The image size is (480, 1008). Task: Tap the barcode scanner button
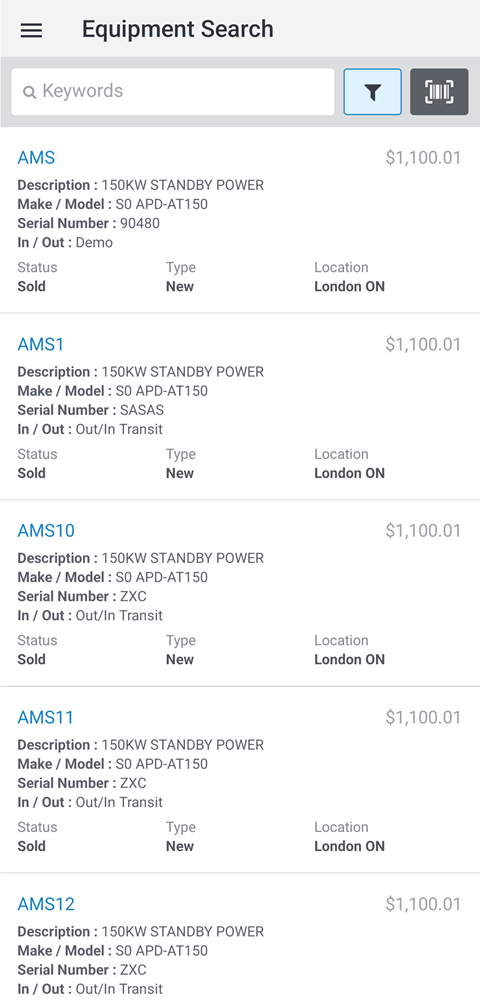440,92
